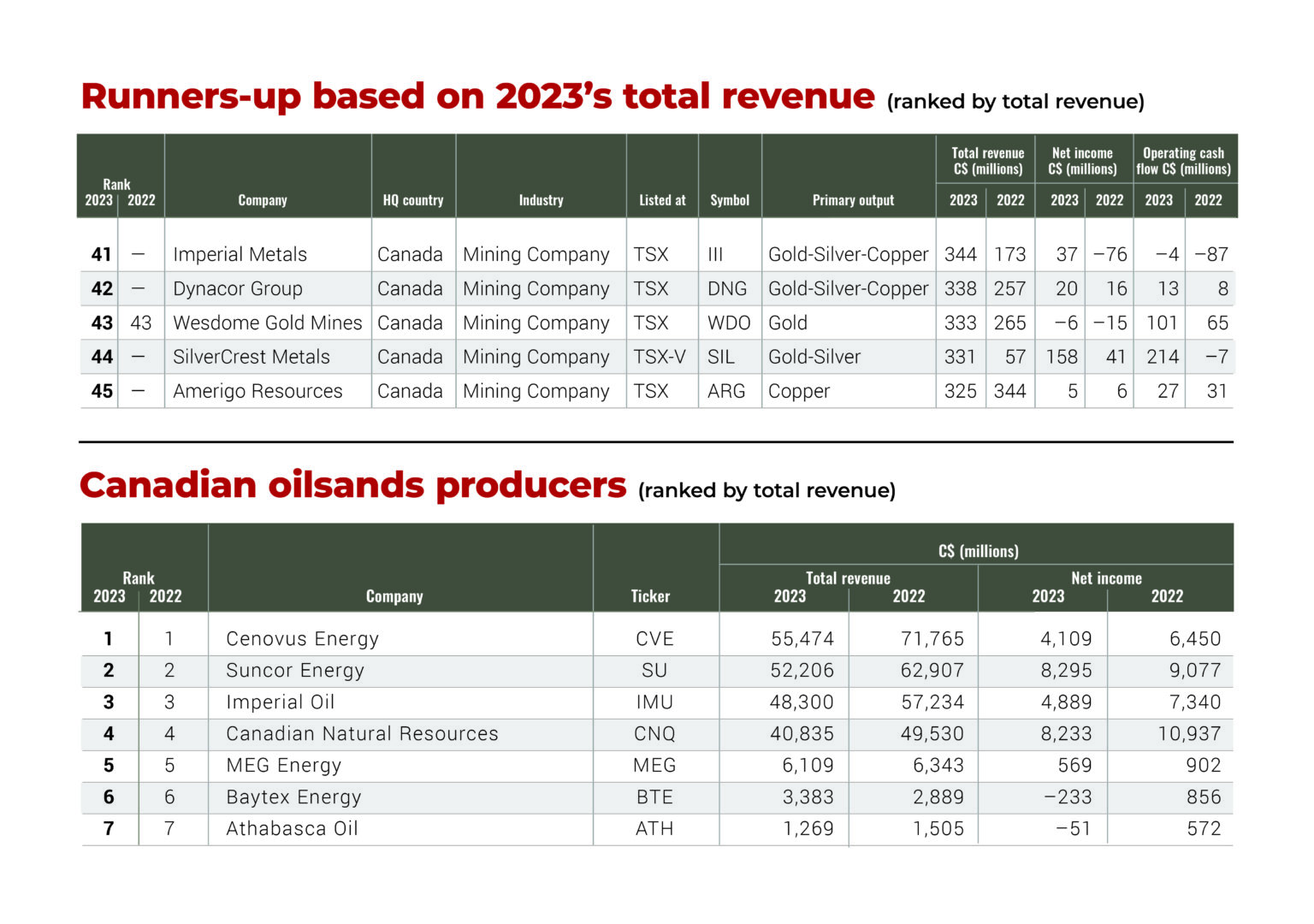Click the "Runners-up based on 2023's total revenue" heading

pos(476,96)
